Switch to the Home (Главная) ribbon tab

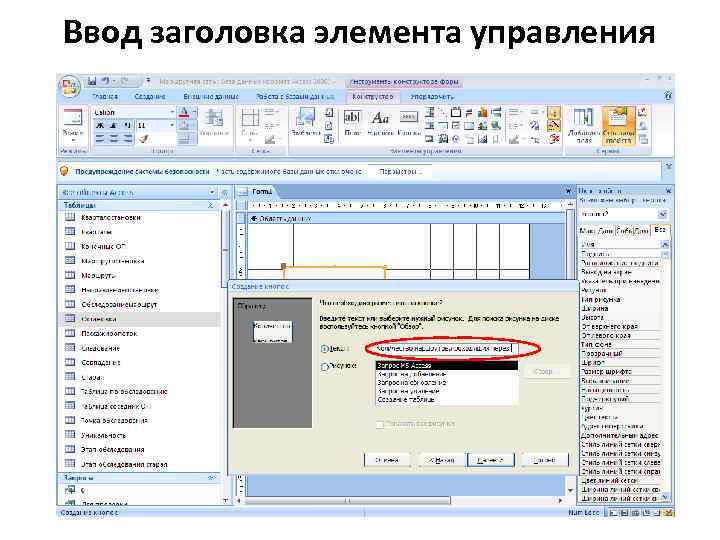(x=105, y=96)
